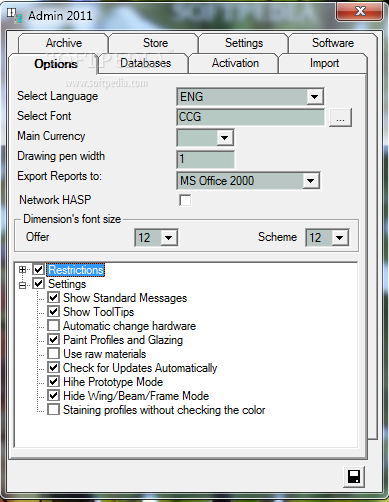The height and width of the screenshot is (502, 389).
Task: Uncheck the Restrictions checkbox
Action: pyautogui.click(x=38, y=269)
